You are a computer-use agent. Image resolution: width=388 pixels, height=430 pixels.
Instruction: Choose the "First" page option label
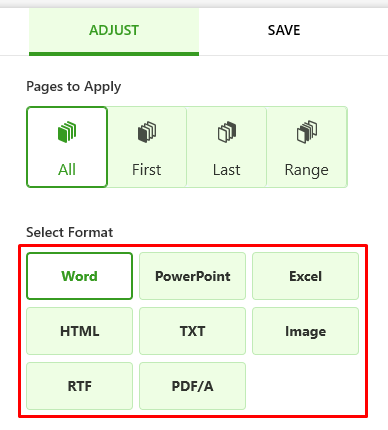(x=147, y=170)
